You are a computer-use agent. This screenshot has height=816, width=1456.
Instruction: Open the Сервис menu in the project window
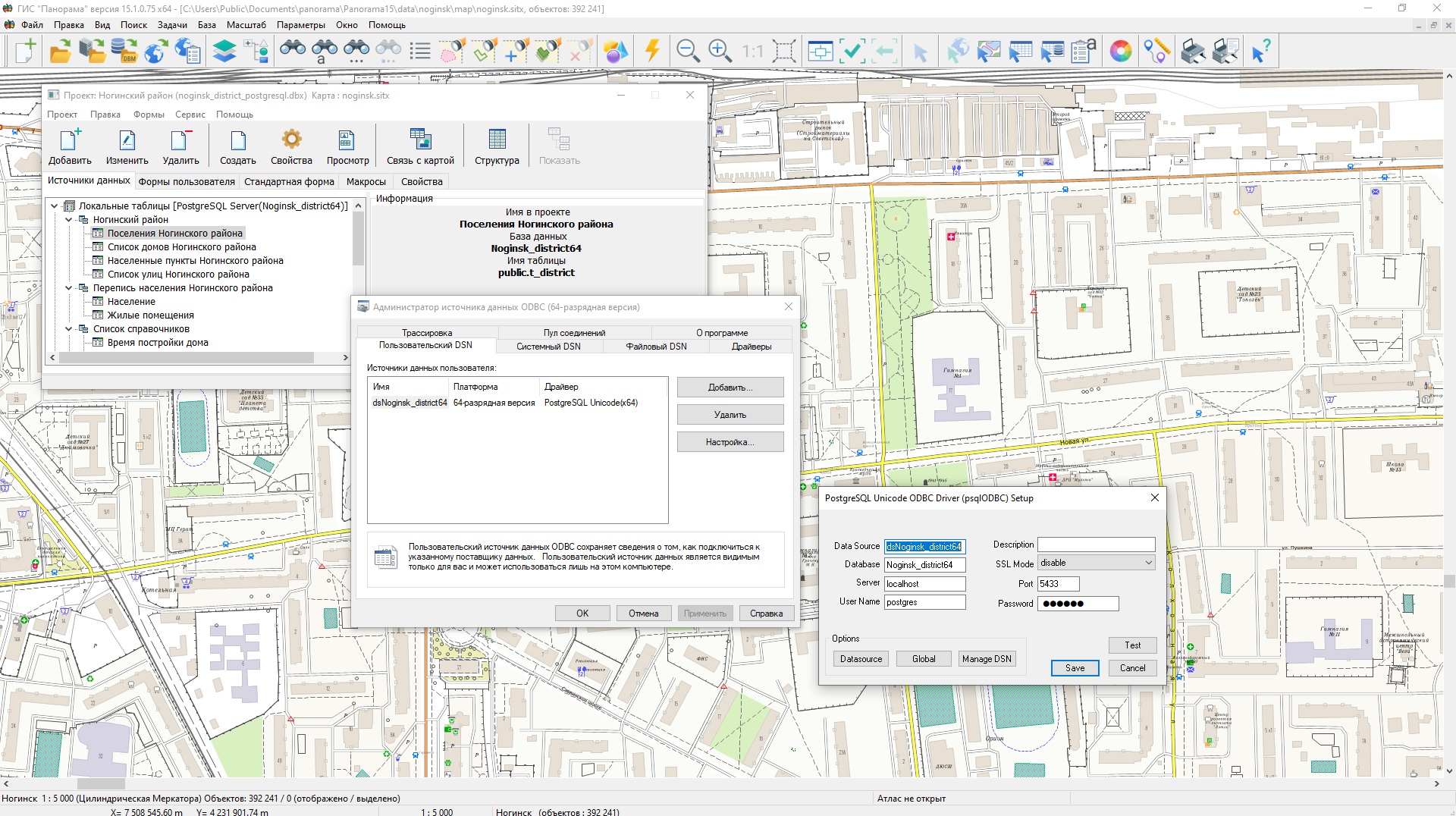[x=190, y=115]
